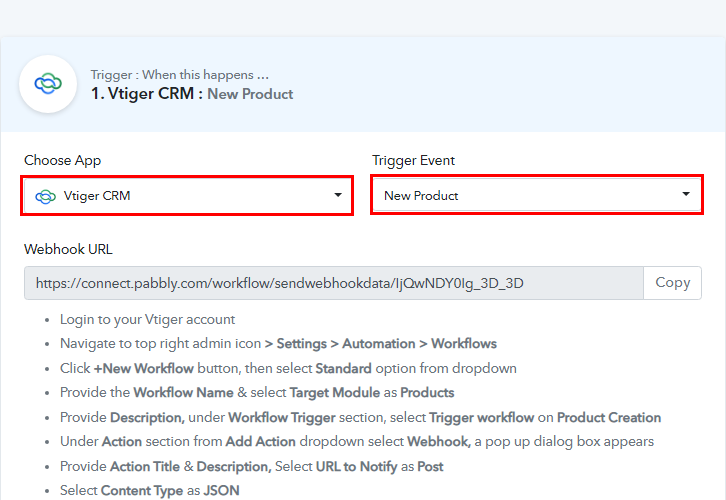Open the Choose App dropdown arrow
This screenshot has height=500, width=726.
338,195
